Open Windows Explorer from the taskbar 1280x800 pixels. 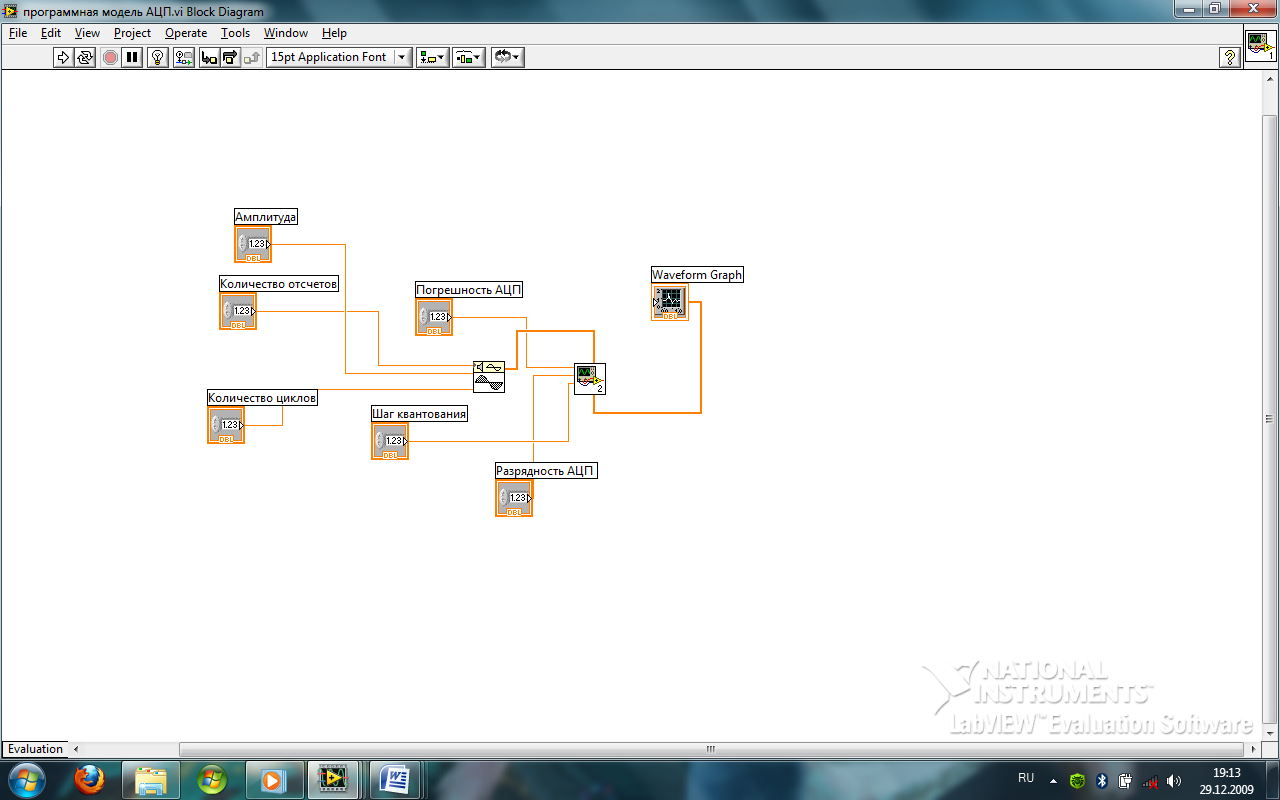(150, 779)
